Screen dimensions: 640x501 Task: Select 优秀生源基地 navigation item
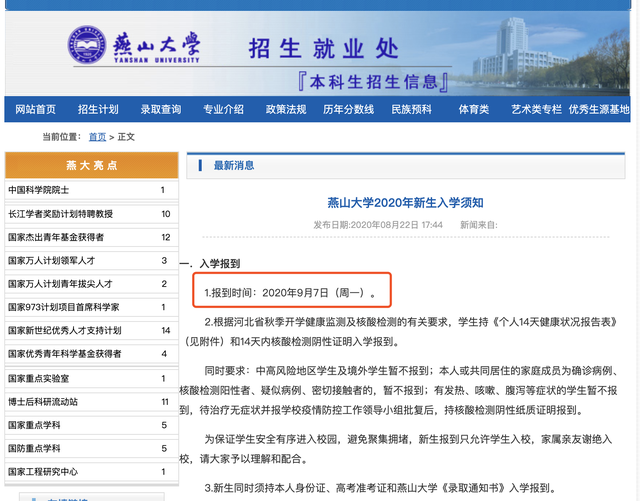tap(599, 109)
